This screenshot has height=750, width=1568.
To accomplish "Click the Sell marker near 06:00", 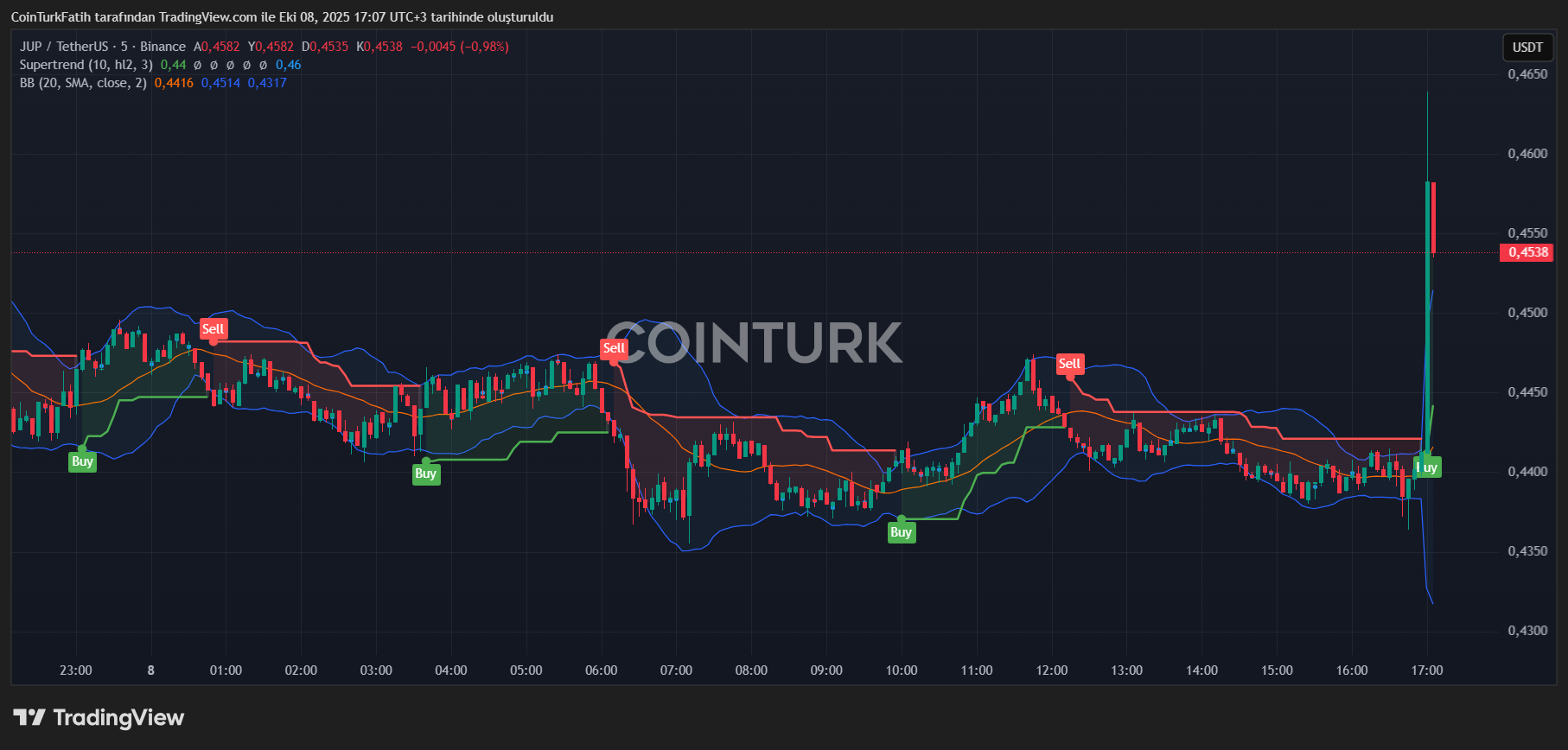I will click(614, 348).
